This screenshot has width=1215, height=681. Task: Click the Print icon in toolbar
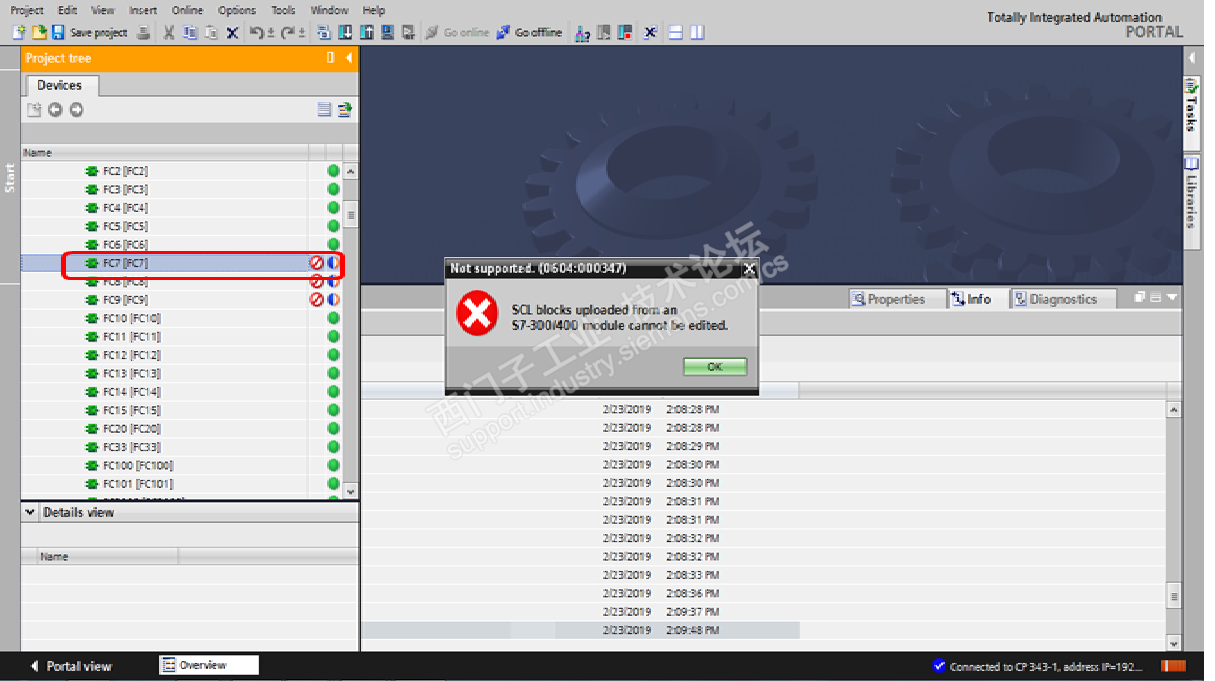(x=142, y=32)
